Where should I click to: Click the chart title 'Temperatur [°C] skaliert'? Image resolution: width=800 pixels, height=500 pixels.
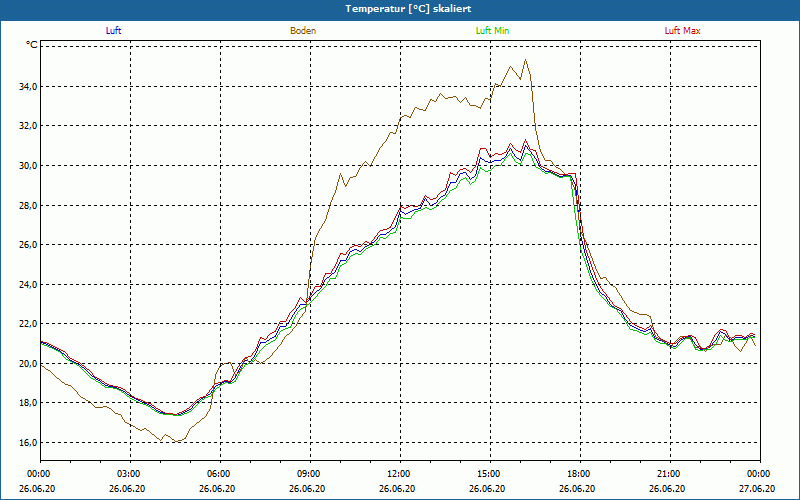408,9
